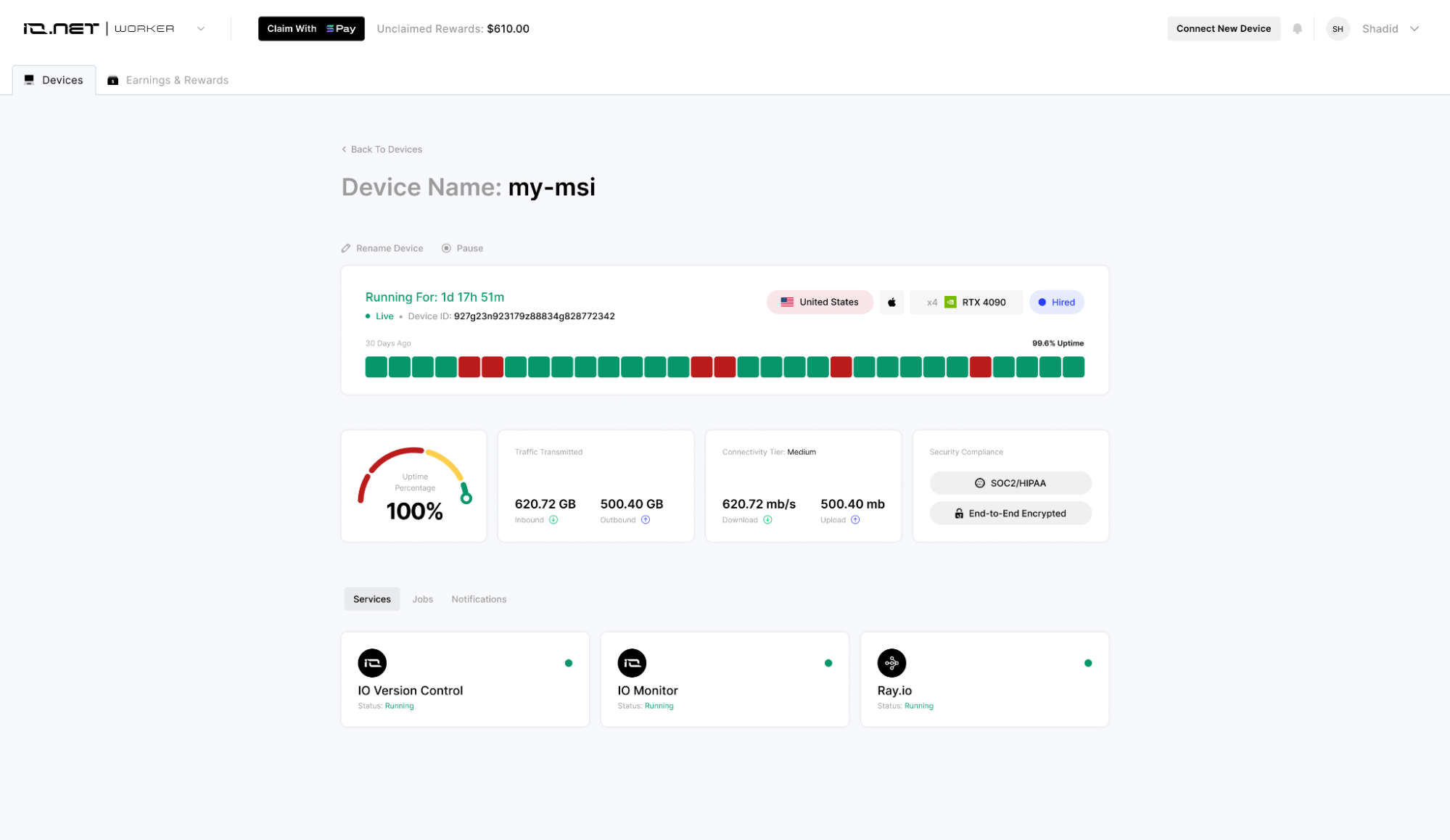The height and width of the screenshot is (840, 1450).
Task: Click the SOC2/HIPAA shield icon
Action: [x=979, y=483]
